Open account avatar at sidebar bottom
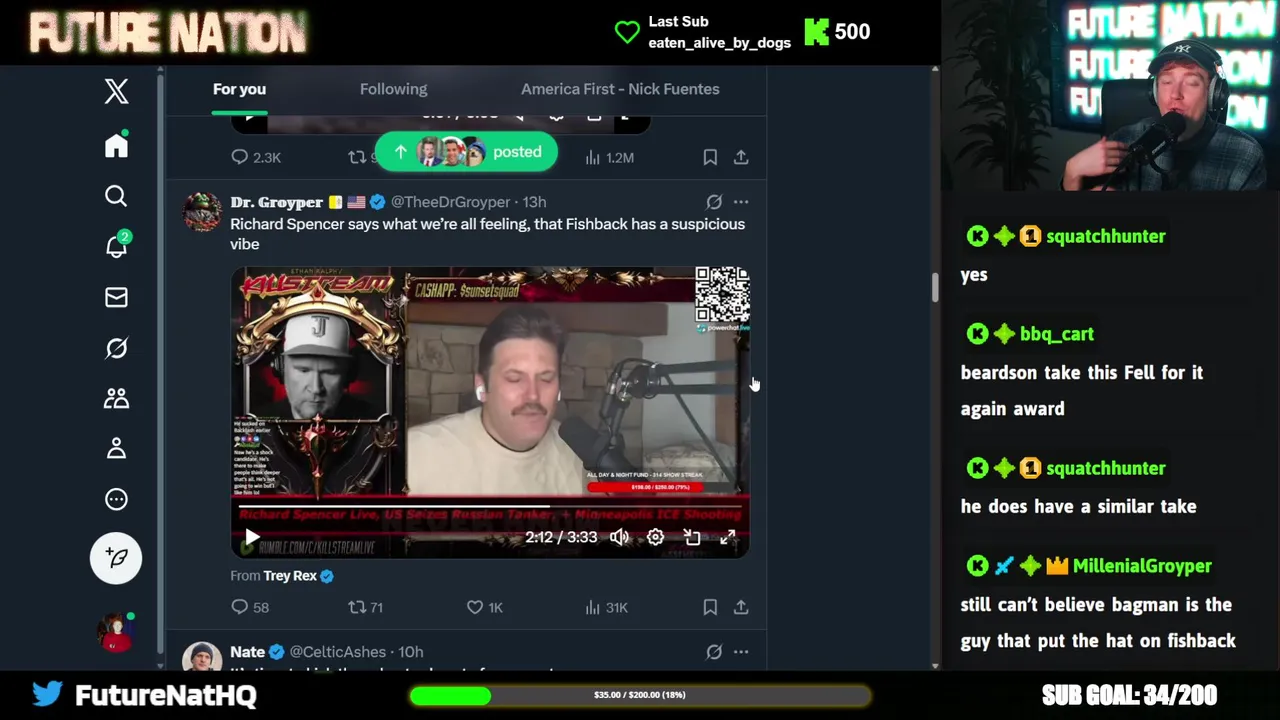Screen dimensions: 1280x720 116,632
